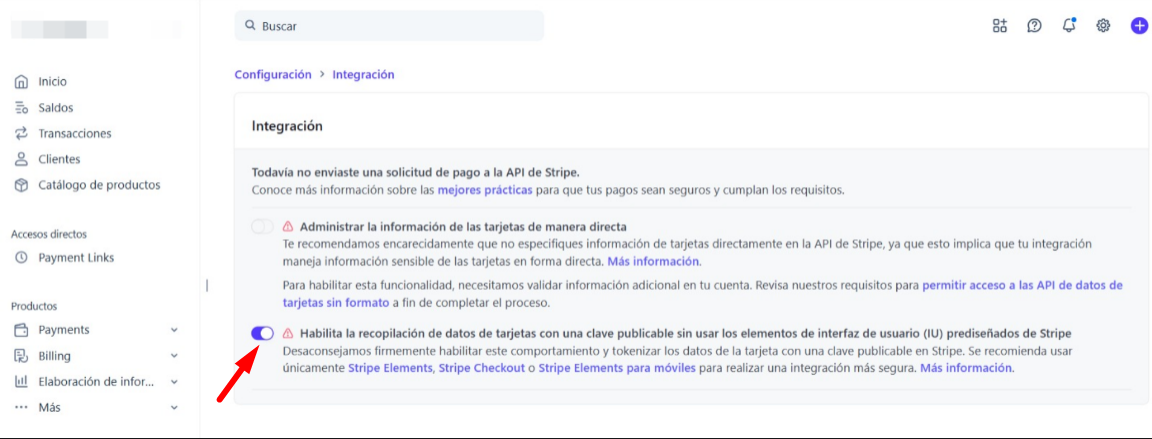Viewport: 1152px width, 439px height.
Task: Click the blue plus create button
Action: tap(1139, 26)
